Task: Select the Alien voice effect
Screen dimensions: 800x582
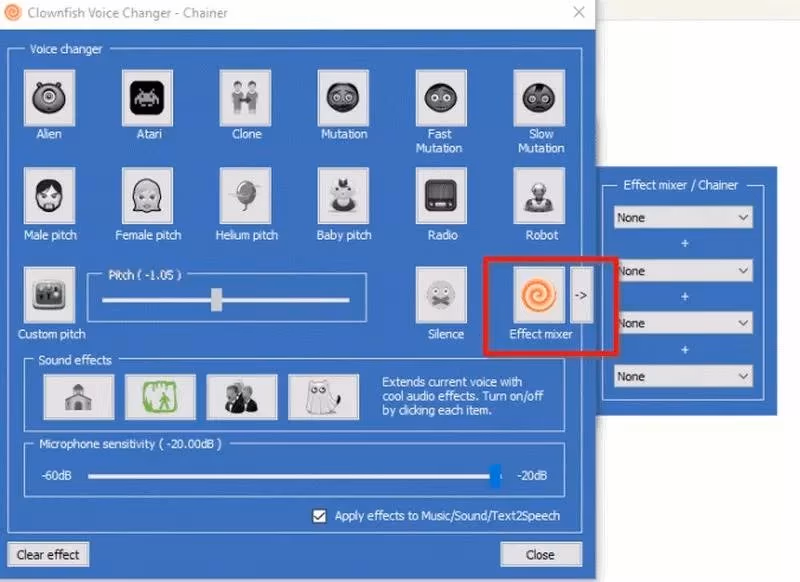Action: [x=49, y=99]
